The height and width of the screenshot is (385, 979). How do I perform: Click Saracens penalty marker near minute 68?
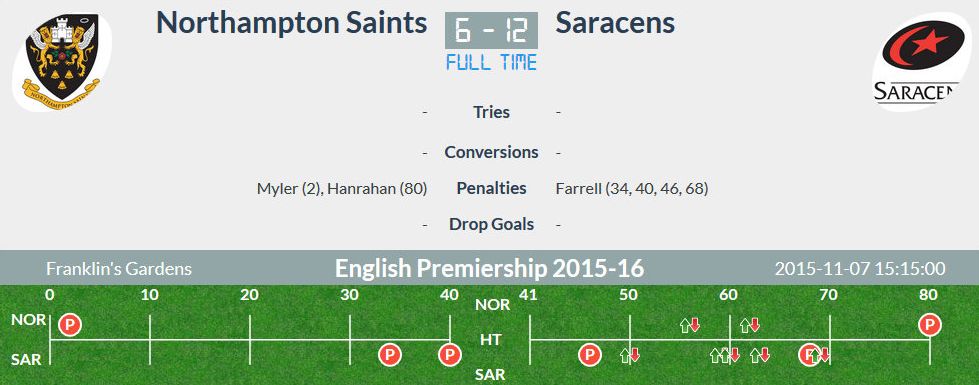coord(810,355)
